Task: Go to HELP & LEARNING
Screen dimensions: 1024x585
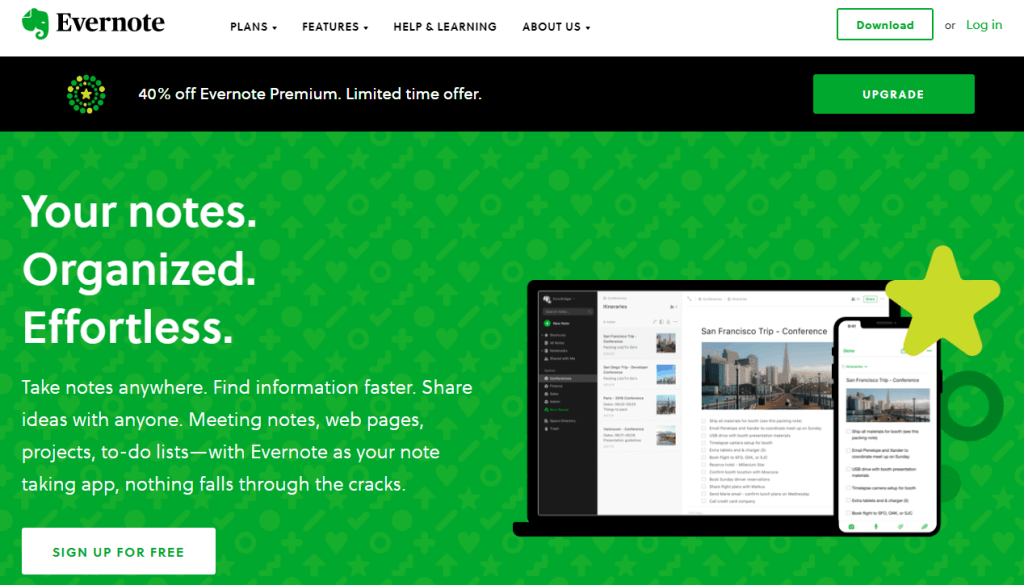Action: pyautogui.click(x=445, y=27)
